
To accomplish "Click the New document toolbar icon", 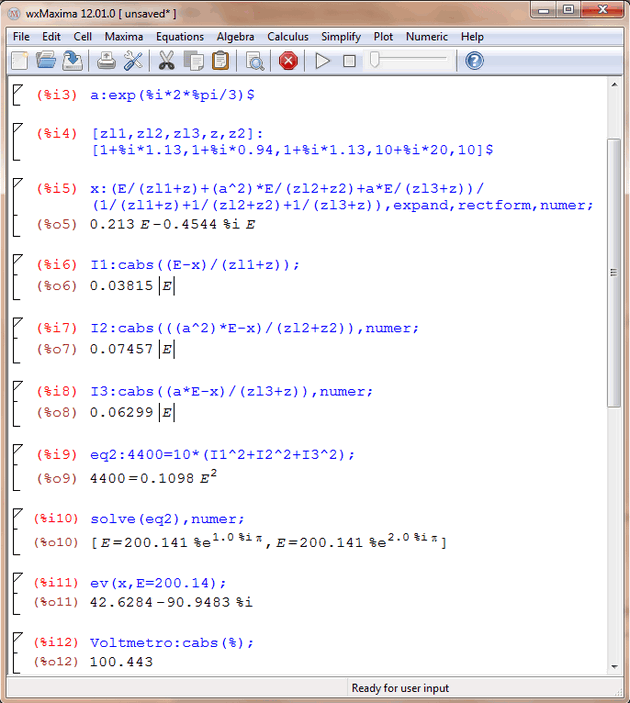I will click(20, 61).
